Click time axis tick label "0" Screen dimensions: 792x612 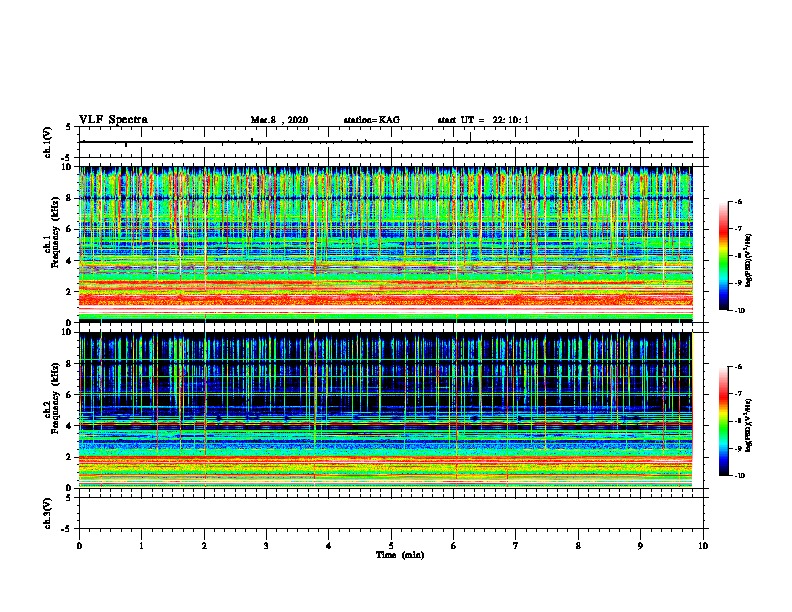click(79, 546)
